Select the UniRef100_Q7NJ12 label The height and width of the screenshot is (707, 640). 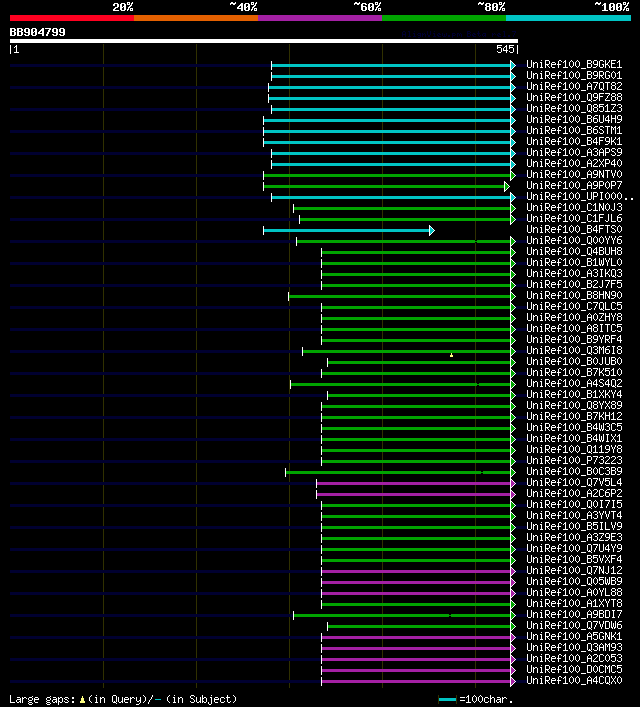coord(574,570)
